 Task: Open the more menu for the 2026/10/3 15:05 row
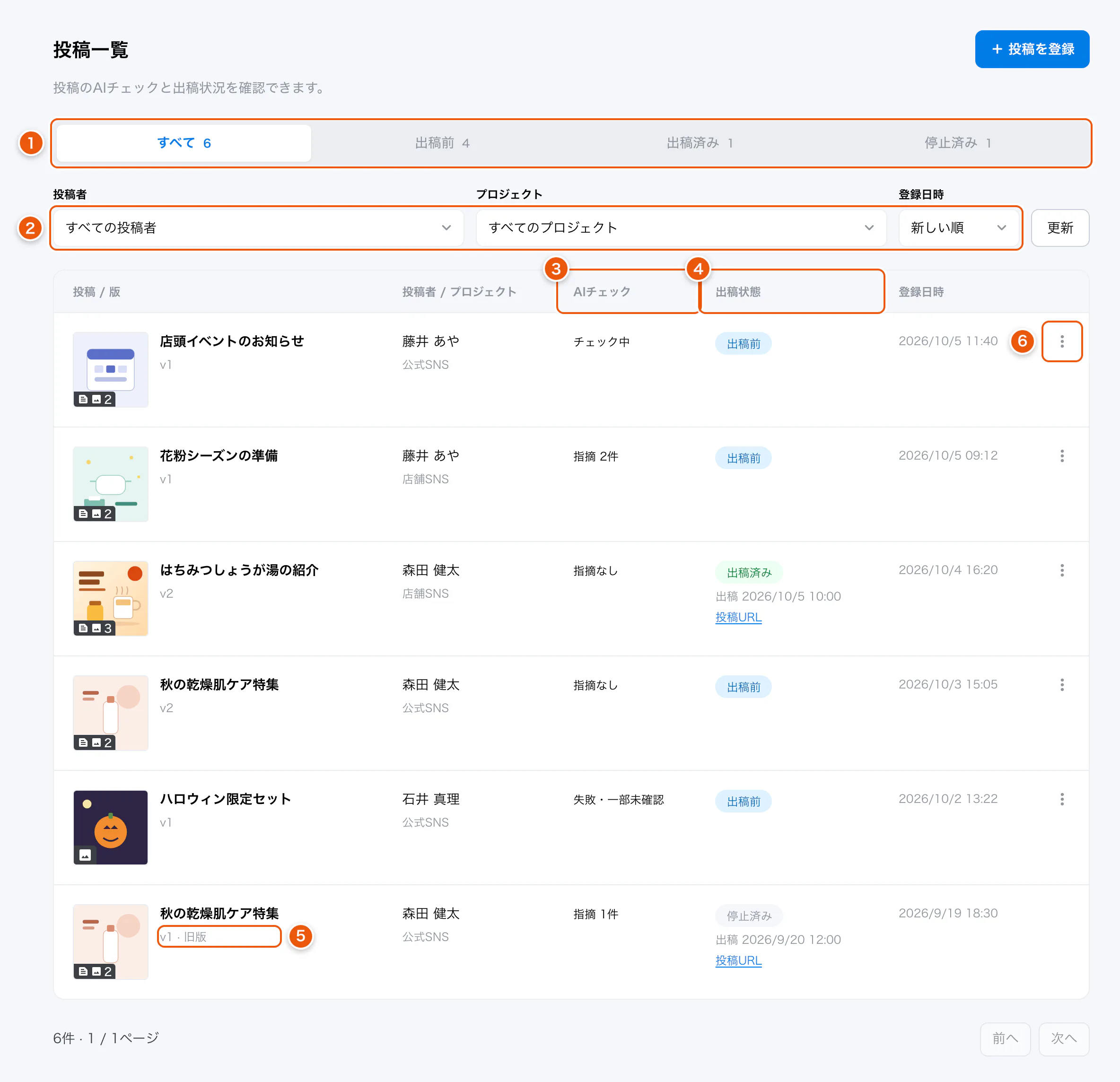(1062, 684)
